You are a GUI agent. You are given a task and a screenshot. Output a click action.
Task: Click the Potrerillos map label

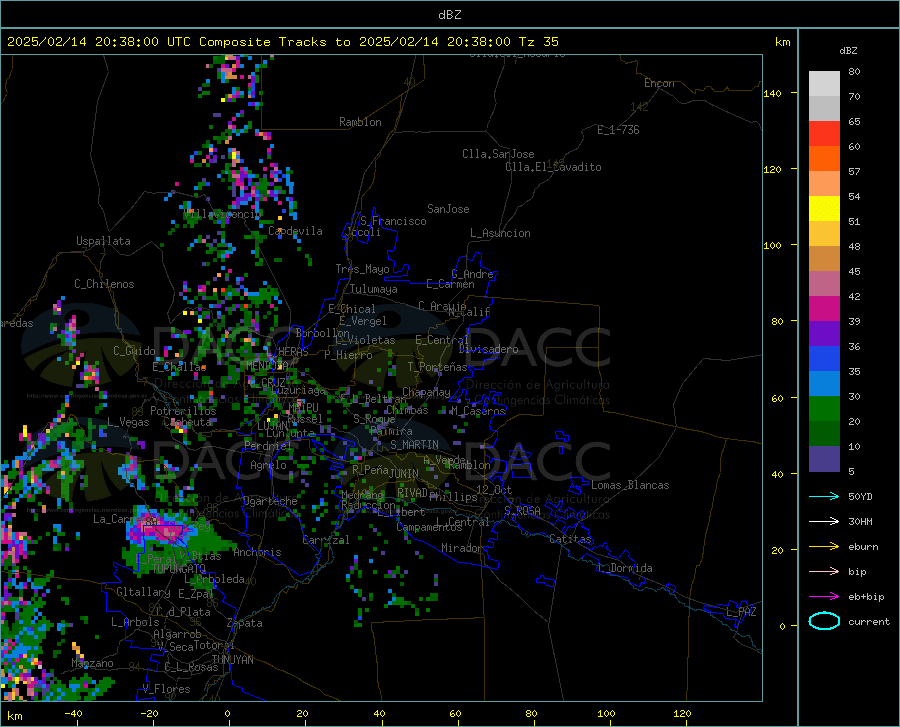(183, 411)
